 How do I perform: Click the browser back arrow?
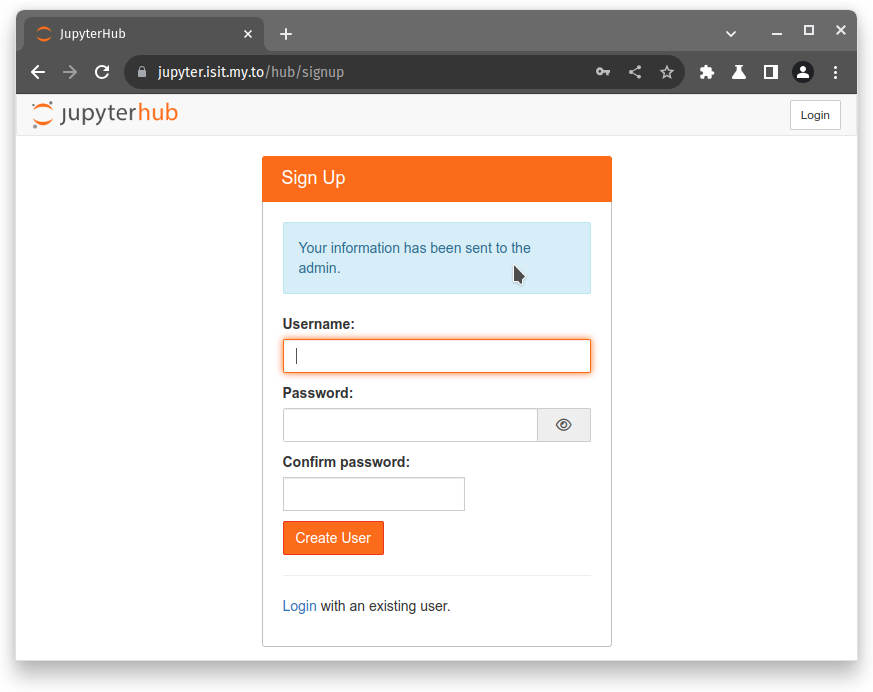[x=38, y=72]
